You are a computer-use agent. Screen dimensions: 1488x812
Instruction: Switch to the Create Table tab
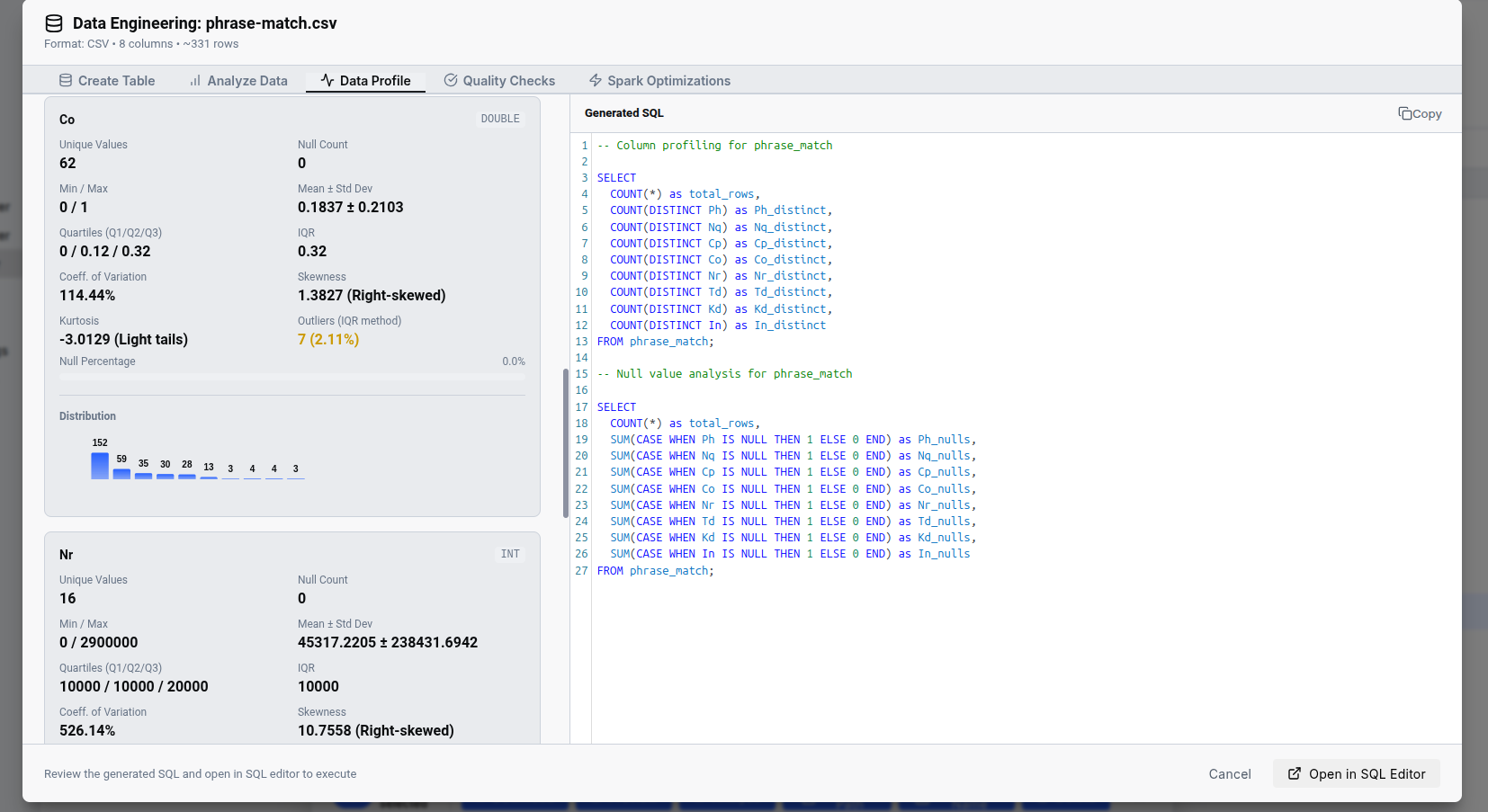coord(107,81)
